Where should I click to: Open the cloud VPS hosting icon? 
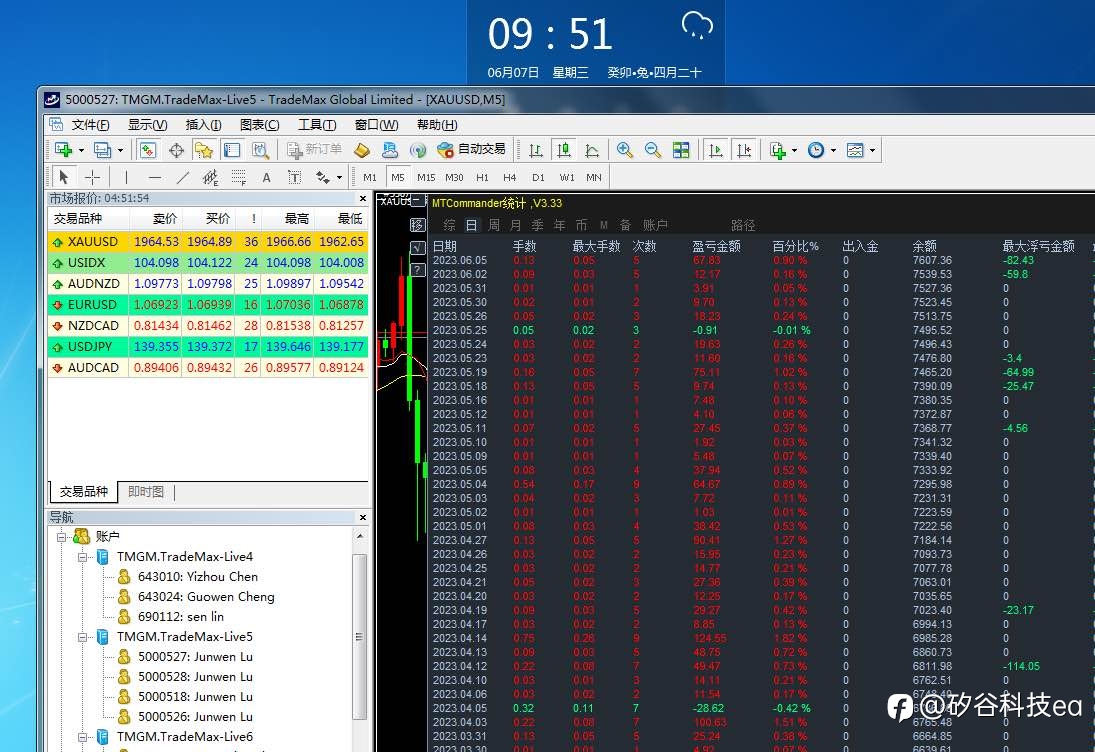click(x=390, y=149)
